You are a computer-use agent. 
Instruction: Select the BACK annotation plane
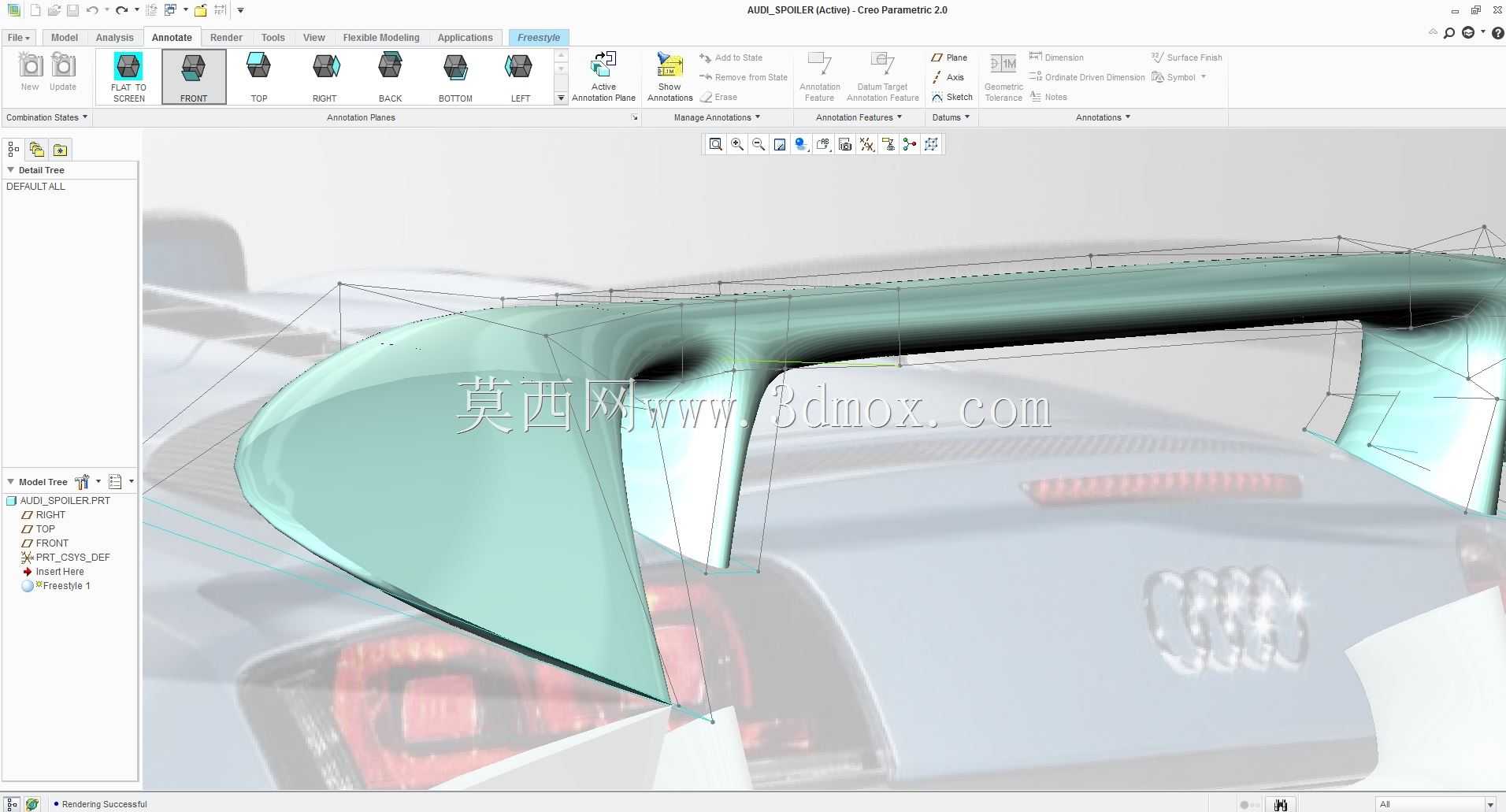390,76
